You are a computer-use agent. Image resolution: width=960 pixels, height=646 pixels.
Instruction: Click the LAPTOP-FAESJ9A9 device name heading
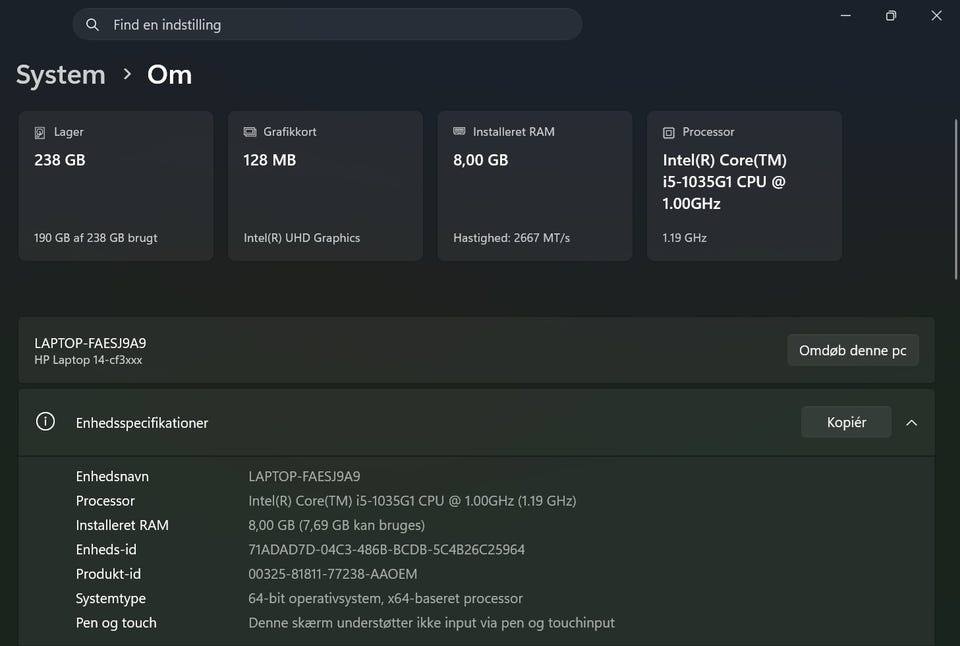click(x=90, y=343)
